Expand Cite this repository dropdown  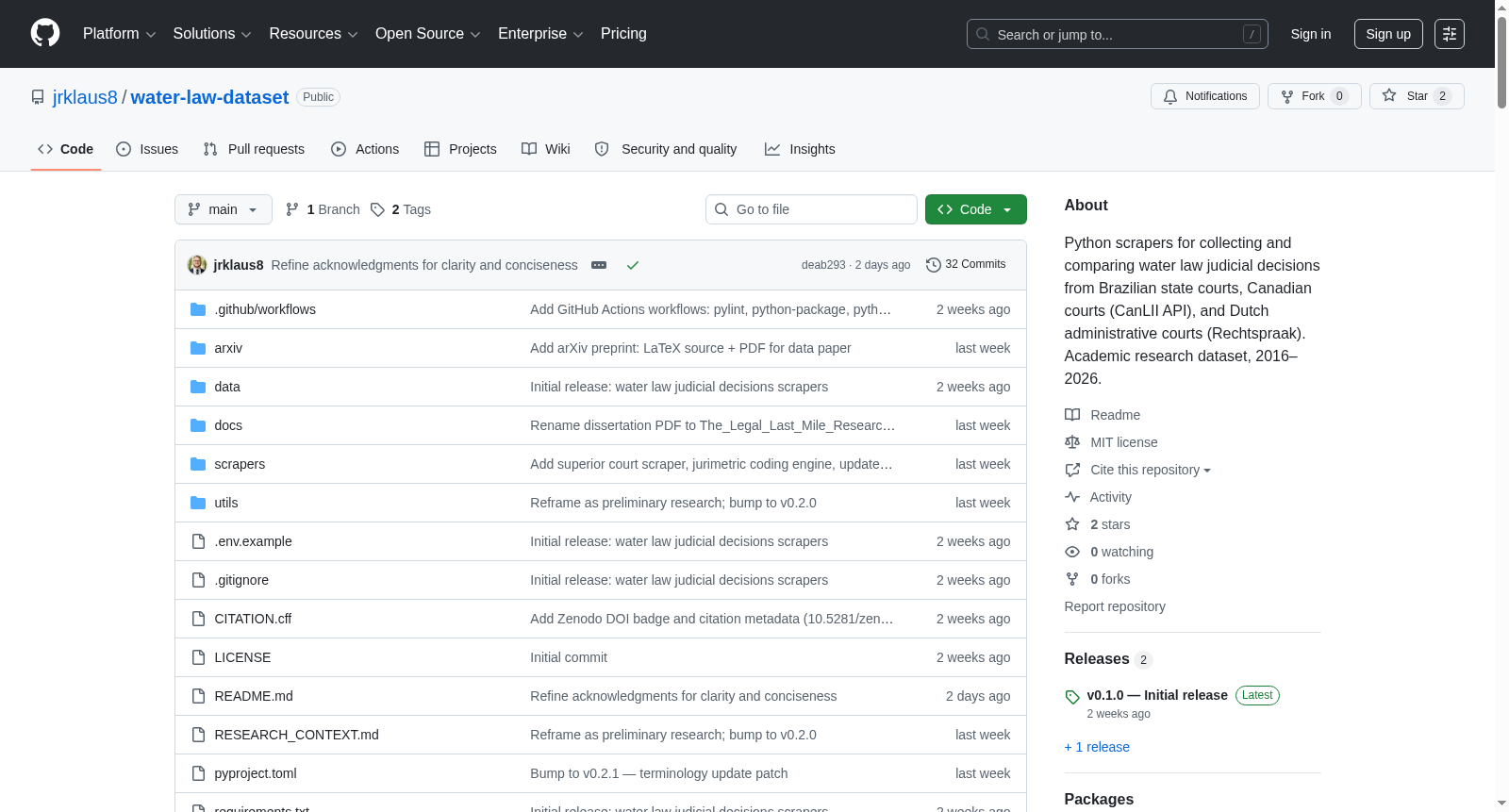click(x=1151, y=470)
